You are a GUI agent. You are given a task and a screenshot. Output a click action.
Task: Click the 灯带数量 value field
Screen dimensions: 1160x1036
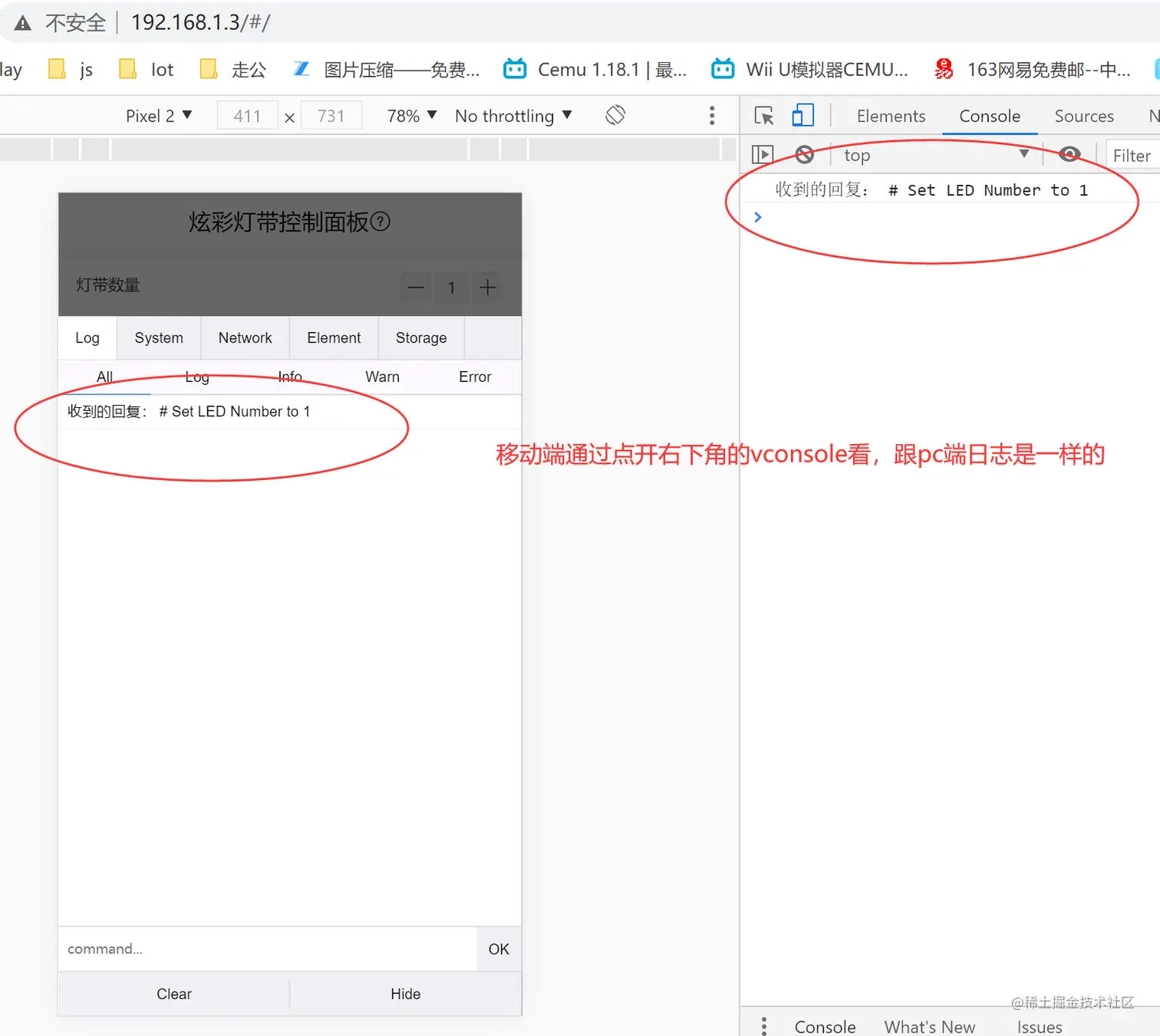coord(452,288)
